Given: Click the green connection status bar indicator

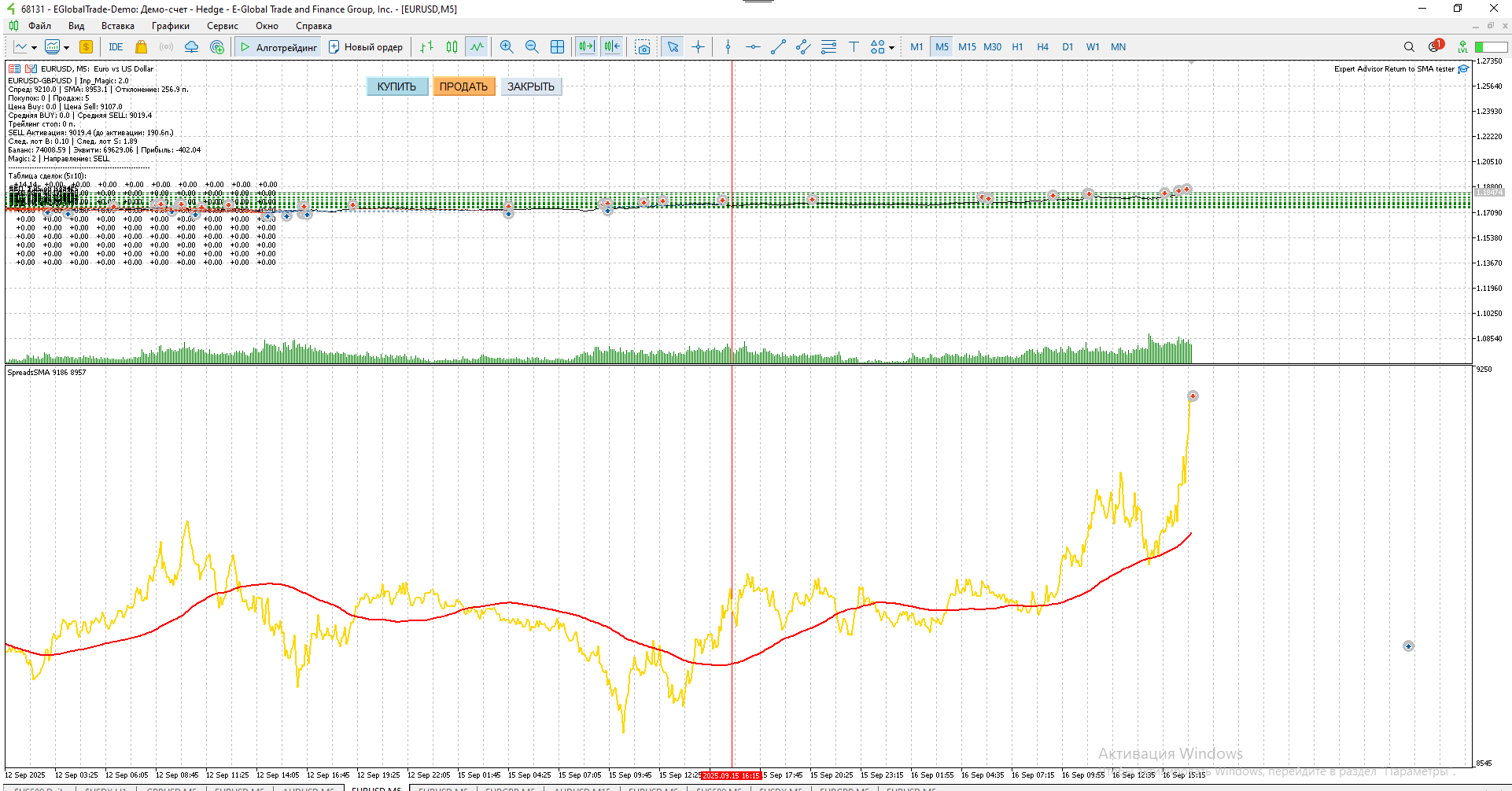Looking at the screenshot, I should pos(1491,47).
